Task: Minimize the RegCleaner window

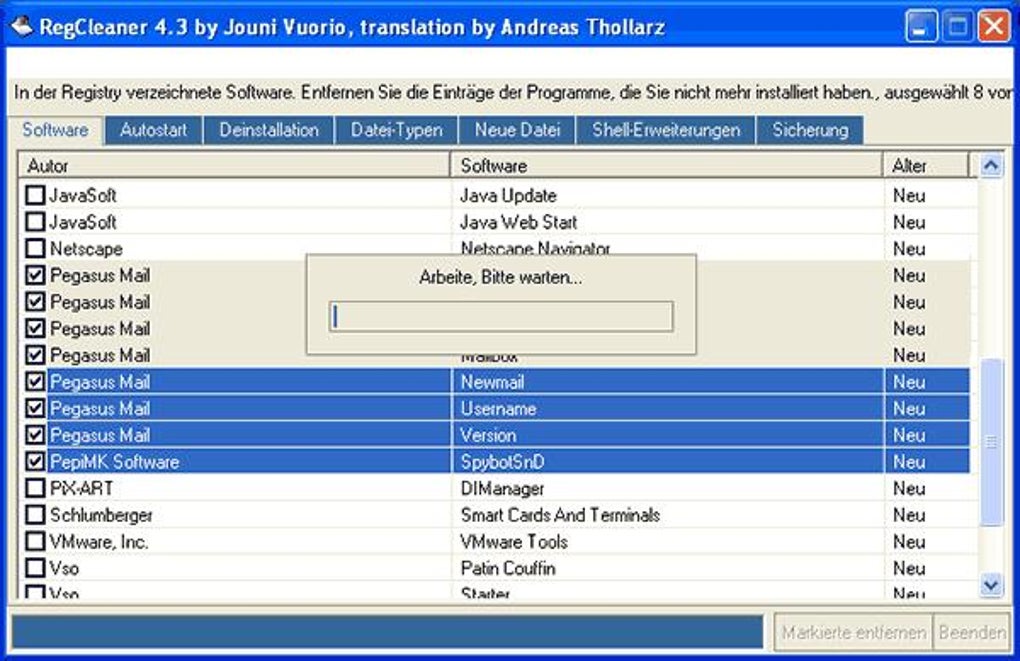Action: pos(920,27)
